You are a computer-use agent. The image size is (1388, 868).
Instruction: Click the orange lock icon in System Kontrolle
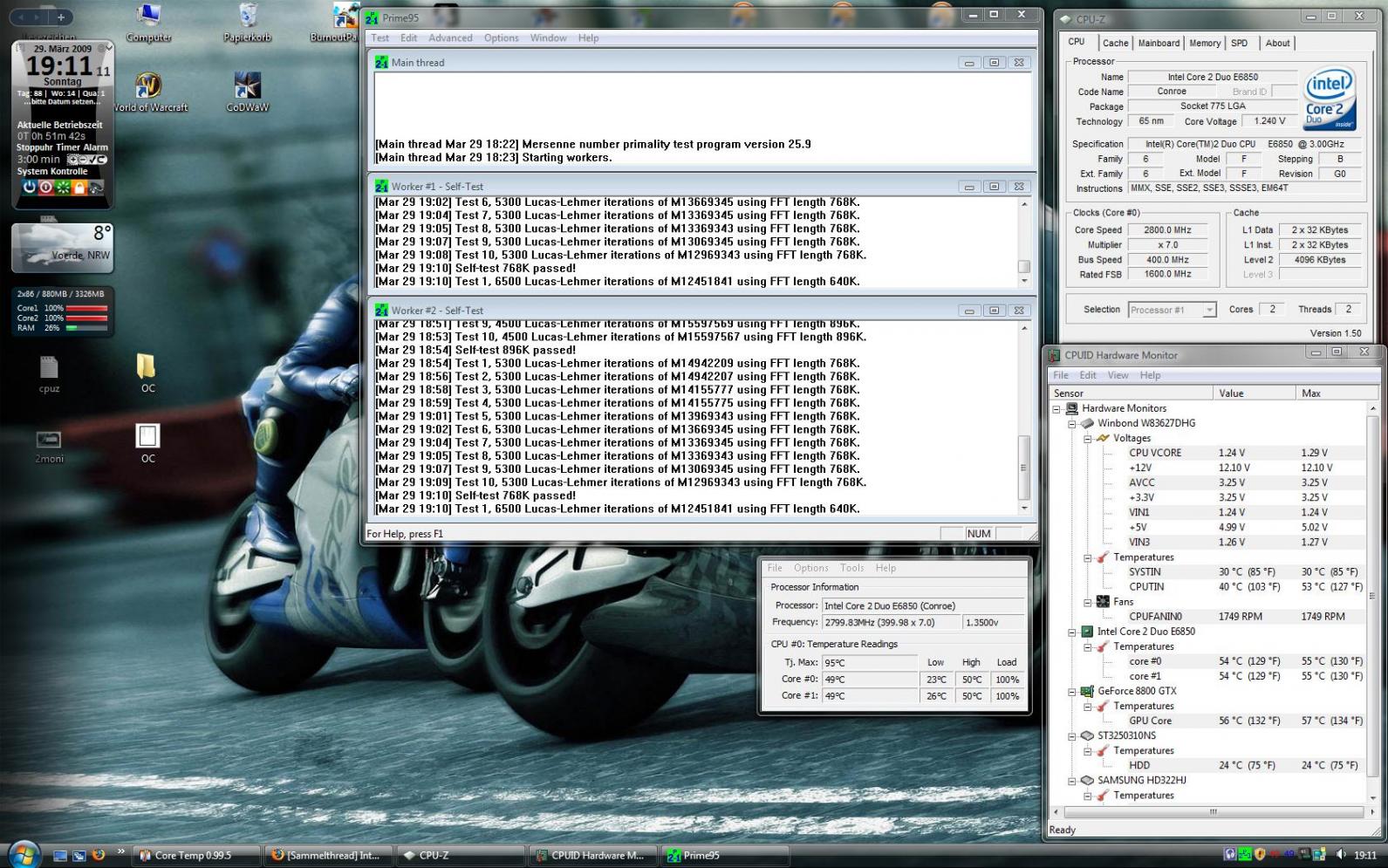click(79, 187)
